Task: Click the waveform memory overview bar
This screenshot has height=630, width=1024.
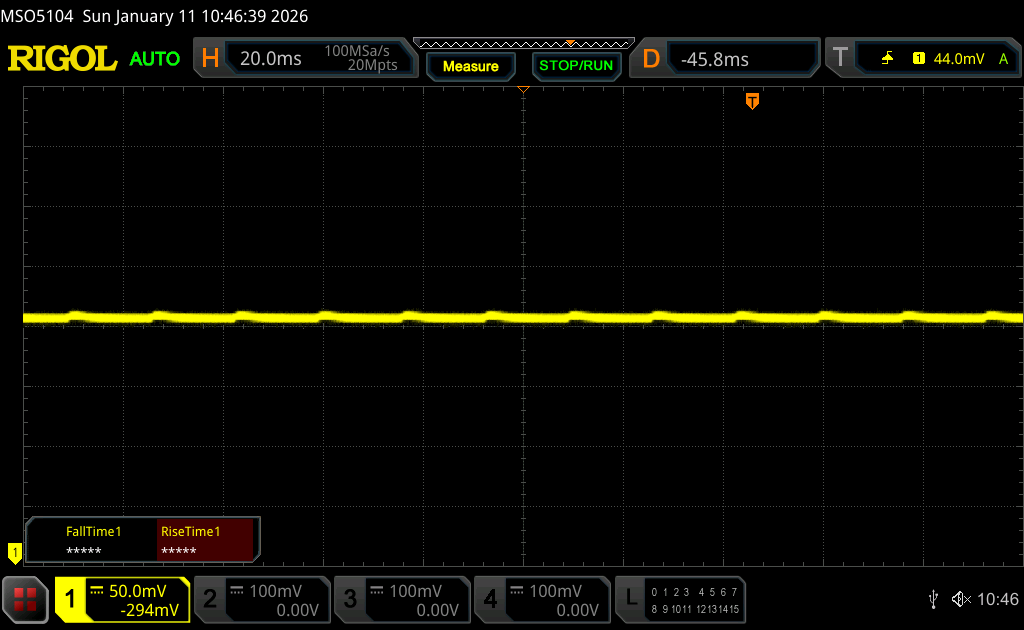Action: click(x=523, y=43)
